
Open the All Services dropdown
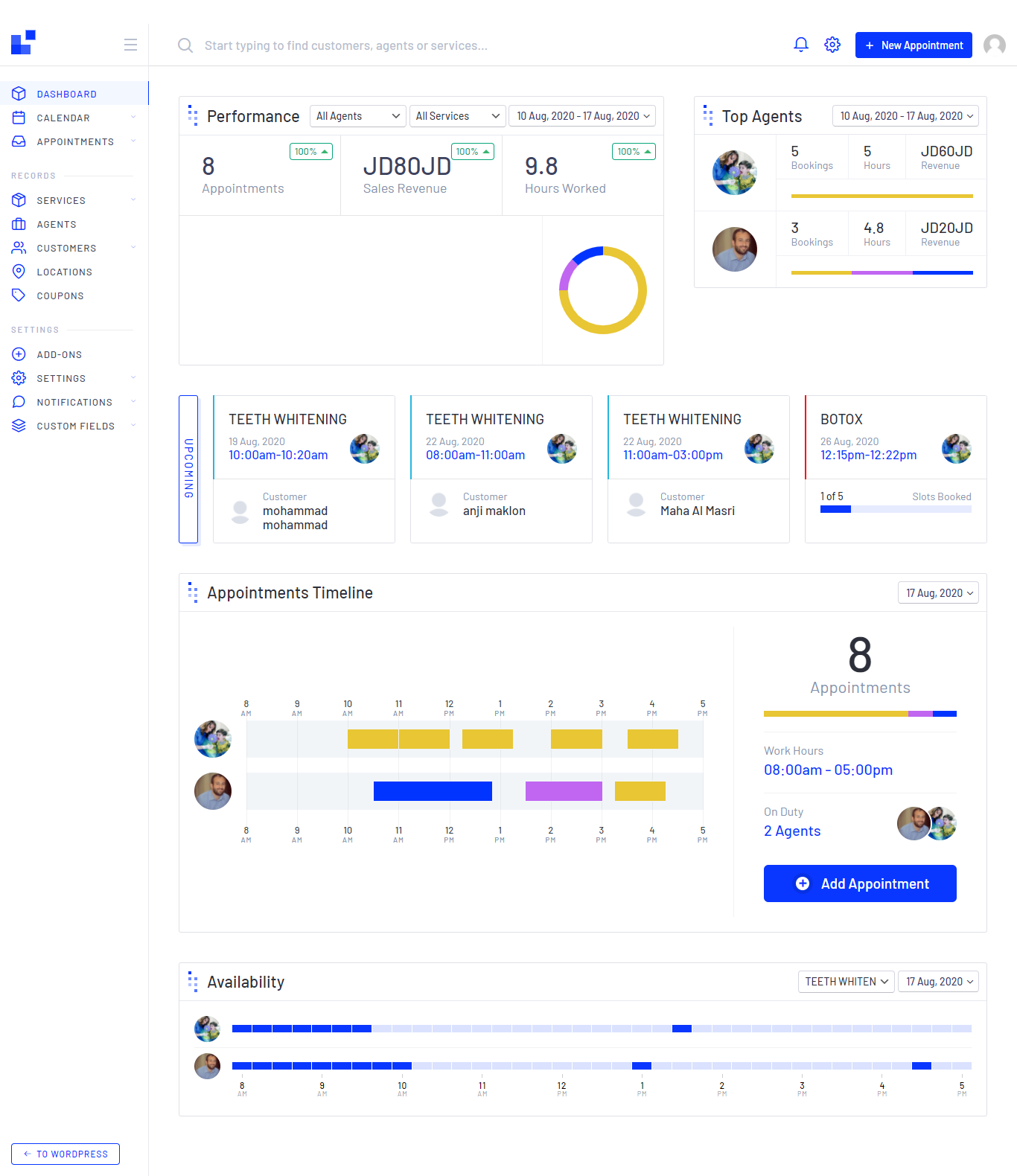pos(457,116)
